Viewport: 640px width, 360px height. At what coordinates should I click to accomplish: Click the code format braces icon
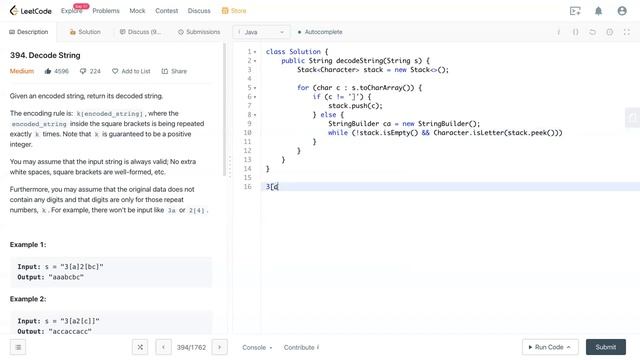tap(575, 32)
